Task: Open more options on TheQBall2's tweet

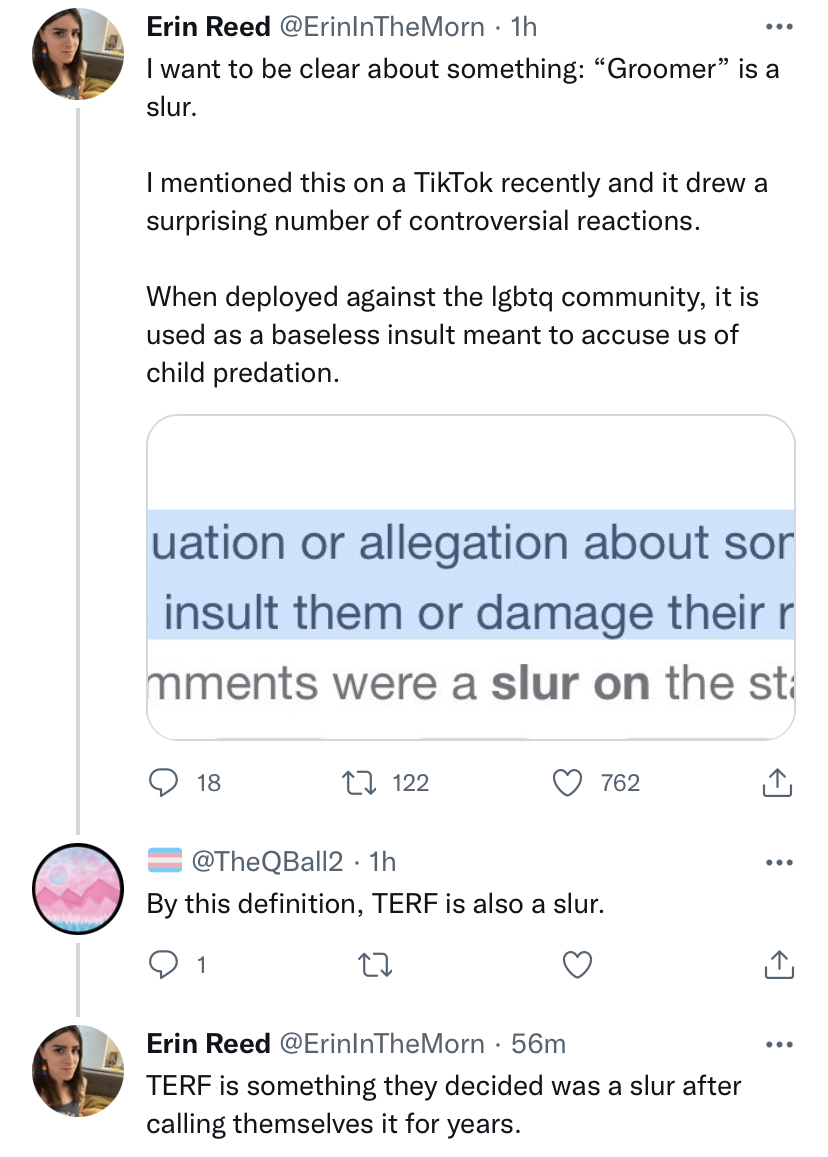Action: point(777,860)
